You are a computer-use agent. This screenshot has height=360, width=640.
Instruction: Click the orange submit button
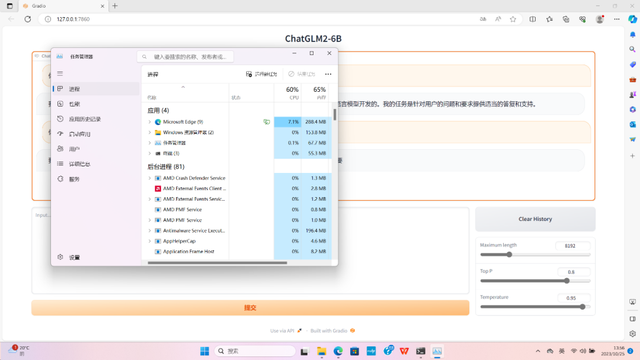coord(250,308)
